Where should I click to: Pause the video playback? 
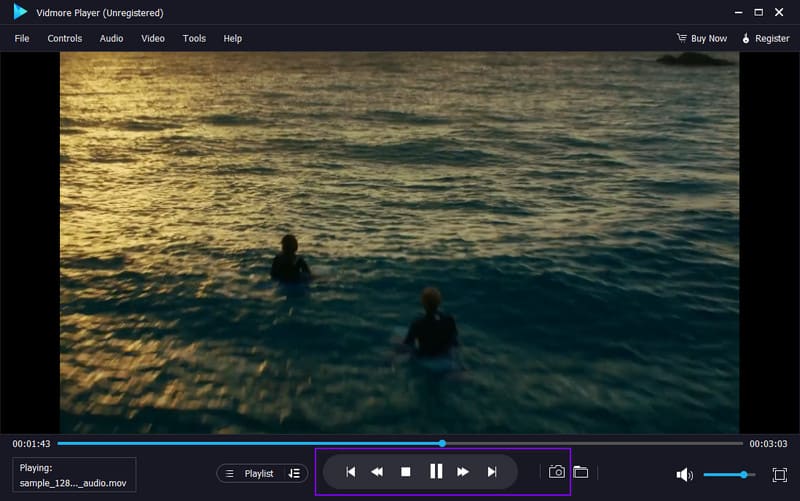(435, 472)
